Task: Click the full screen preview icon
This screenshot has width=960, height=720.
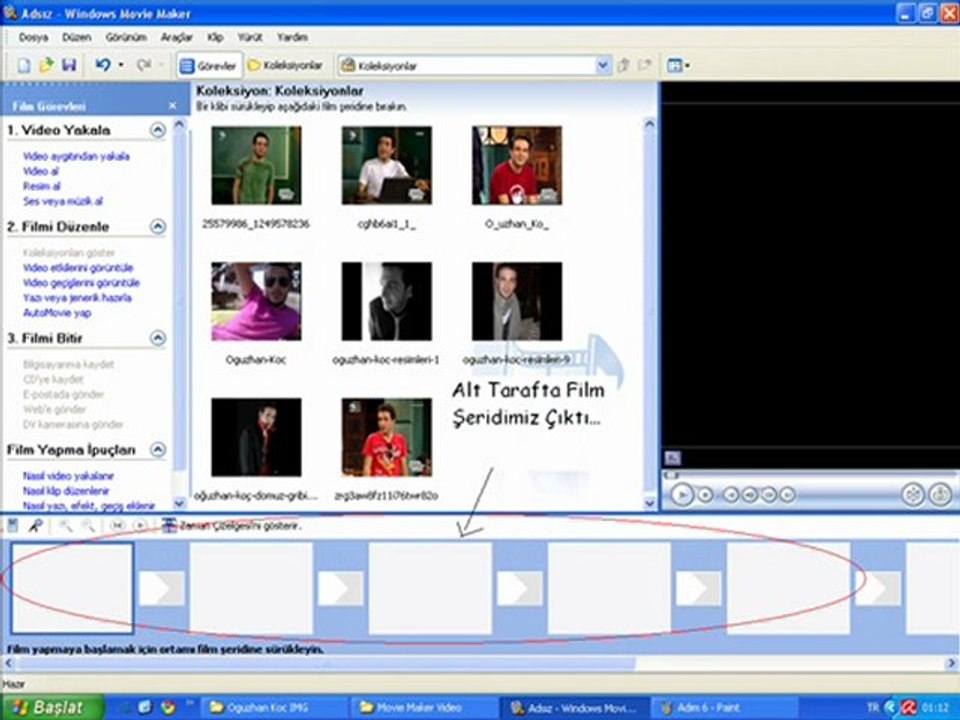Action: (x=912, y=494)
